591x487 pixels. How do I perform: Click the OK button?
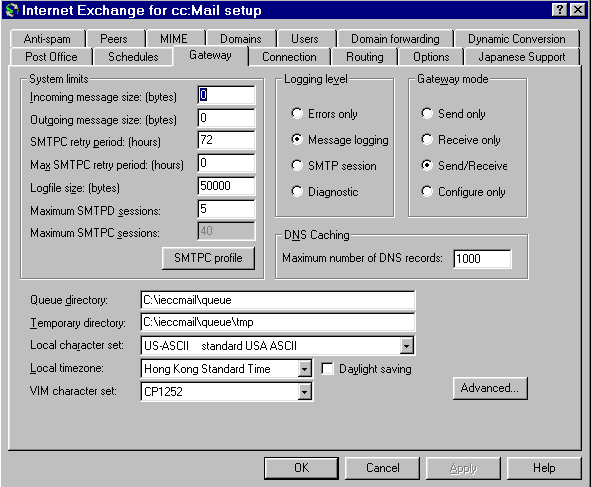[x=301, y=468]
